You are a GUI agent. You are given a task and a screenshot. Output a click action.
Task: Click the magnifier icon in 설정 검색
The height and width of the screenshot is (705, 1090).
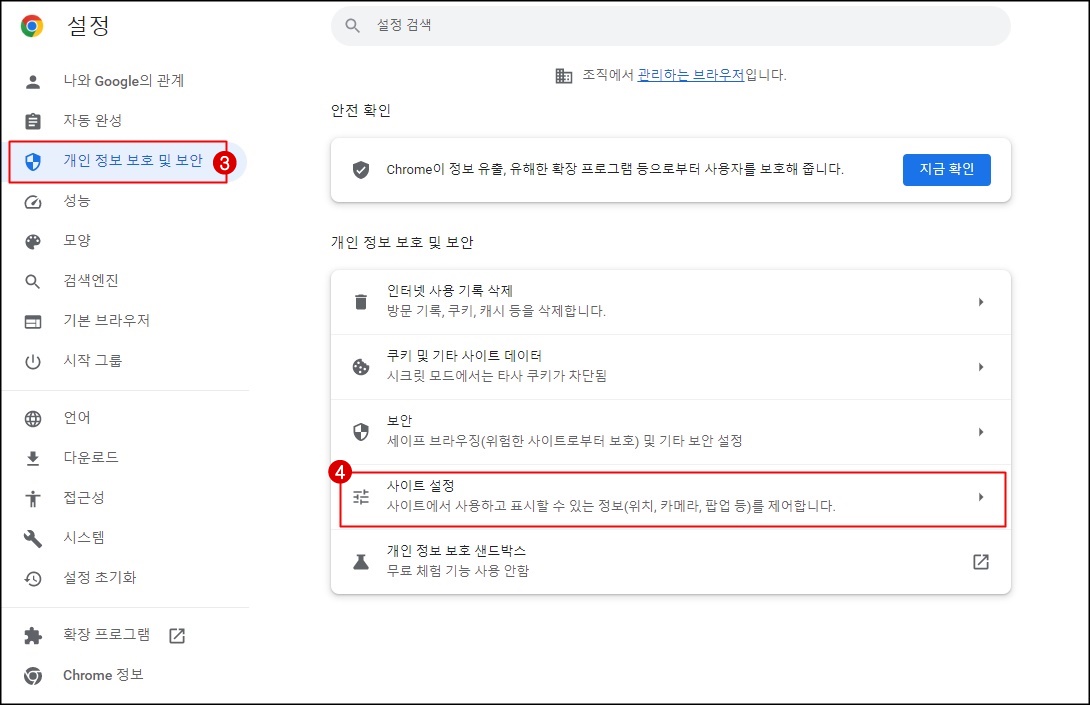coord(353,26)
